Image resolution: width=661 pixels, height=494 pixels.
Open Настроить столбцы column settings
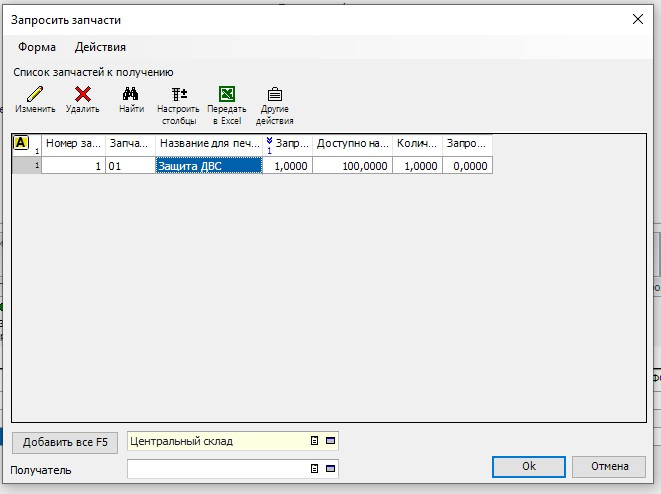tap(179, 95)
